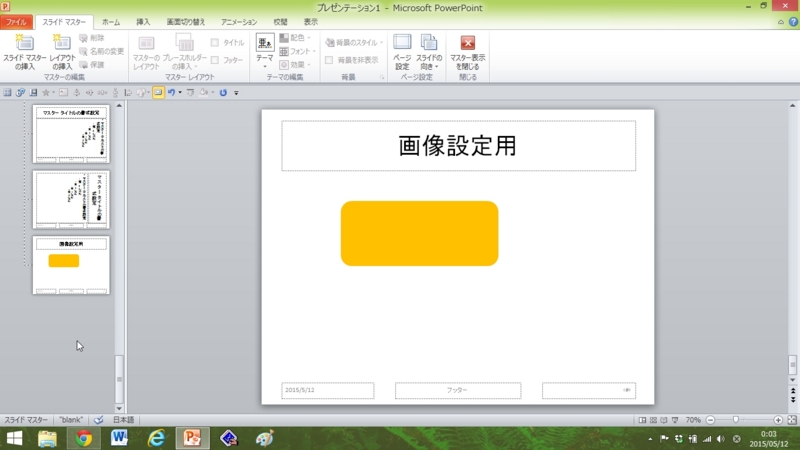Switch to Reading view icon
This screenshot has height=450, width=800.
pyautogui.click(x=664, y=420)
